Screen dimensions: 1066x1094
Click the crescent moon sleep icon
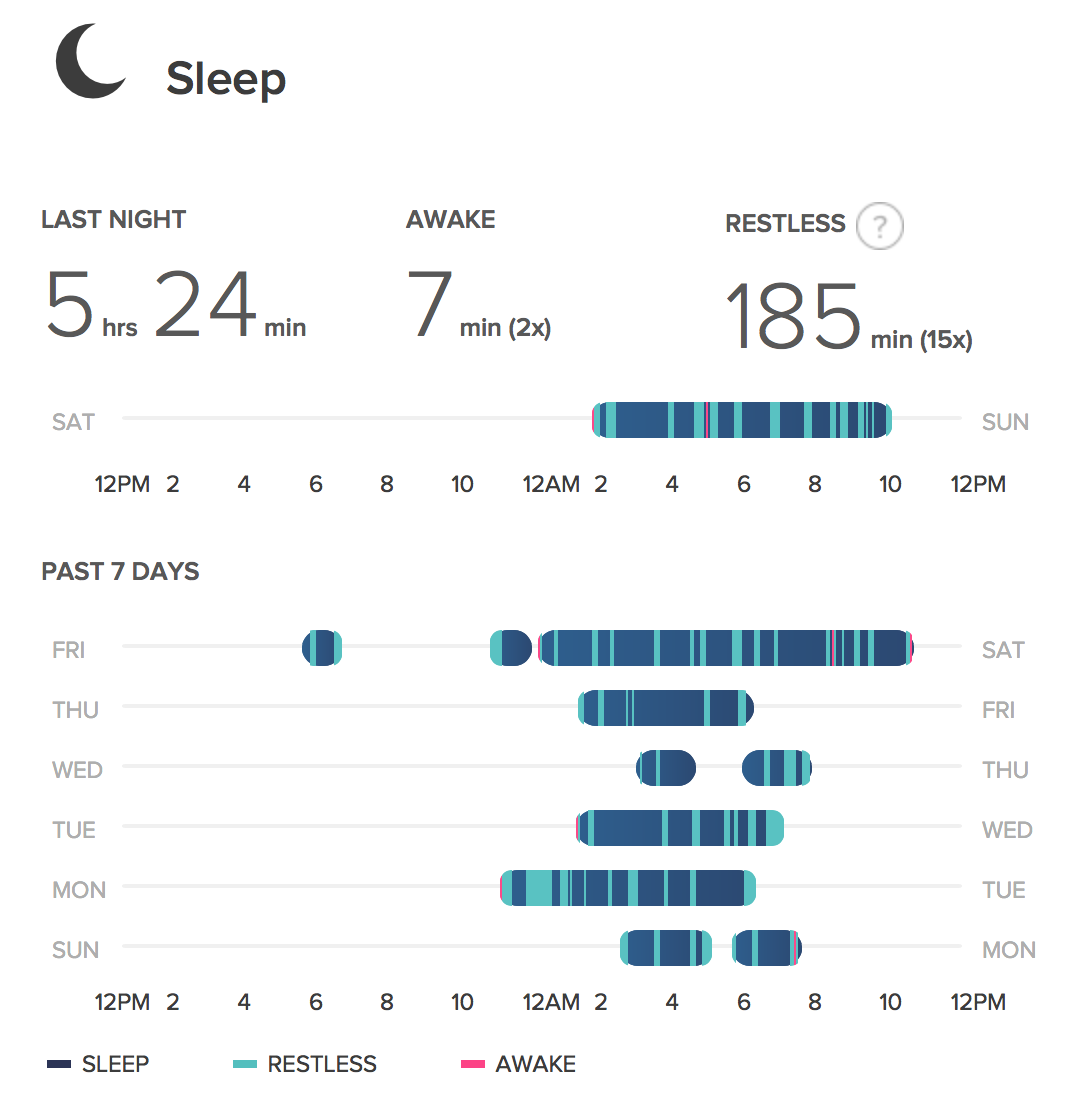[x=90, y=62]
